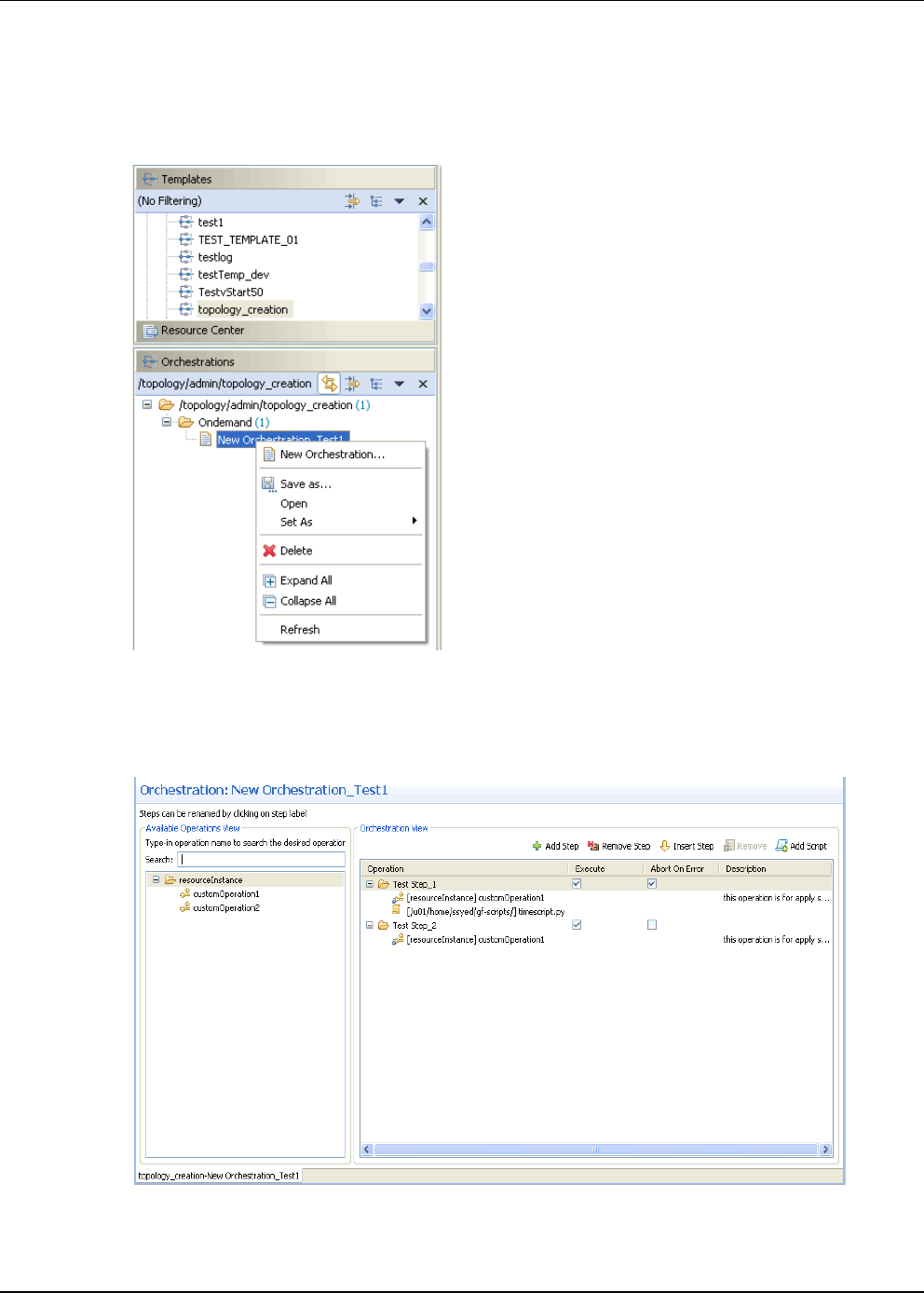Choose Open from the context menu
This screenshot has height=1293, width=924.
[x=341, y=504]
